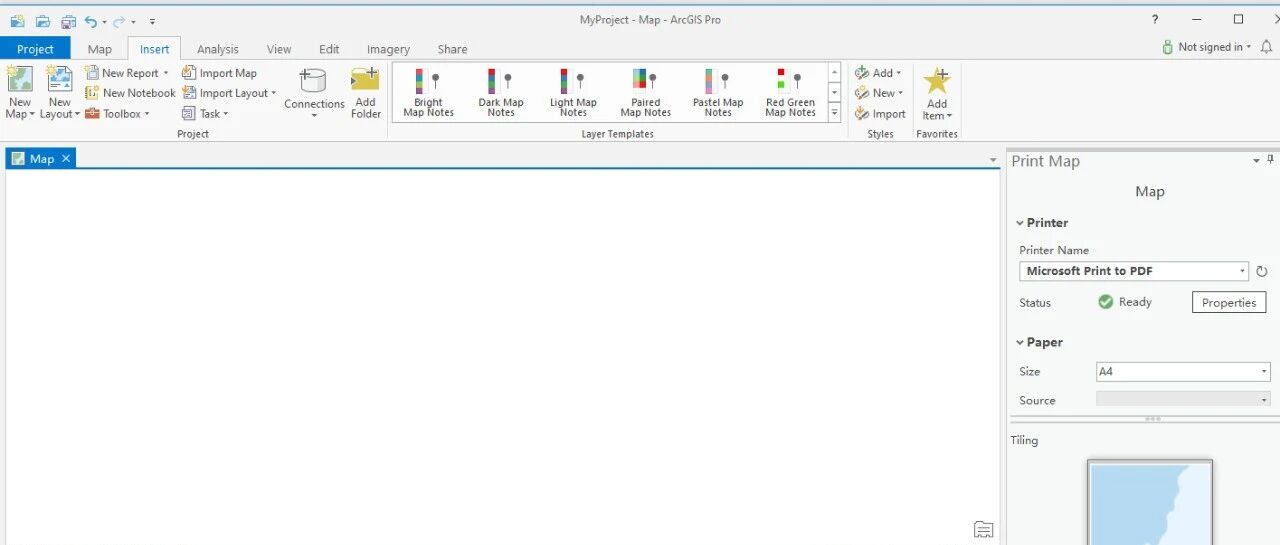This screenshot has width=1280, height=545.
Task: Collapse the Printer section
Action: point(1020,223)
